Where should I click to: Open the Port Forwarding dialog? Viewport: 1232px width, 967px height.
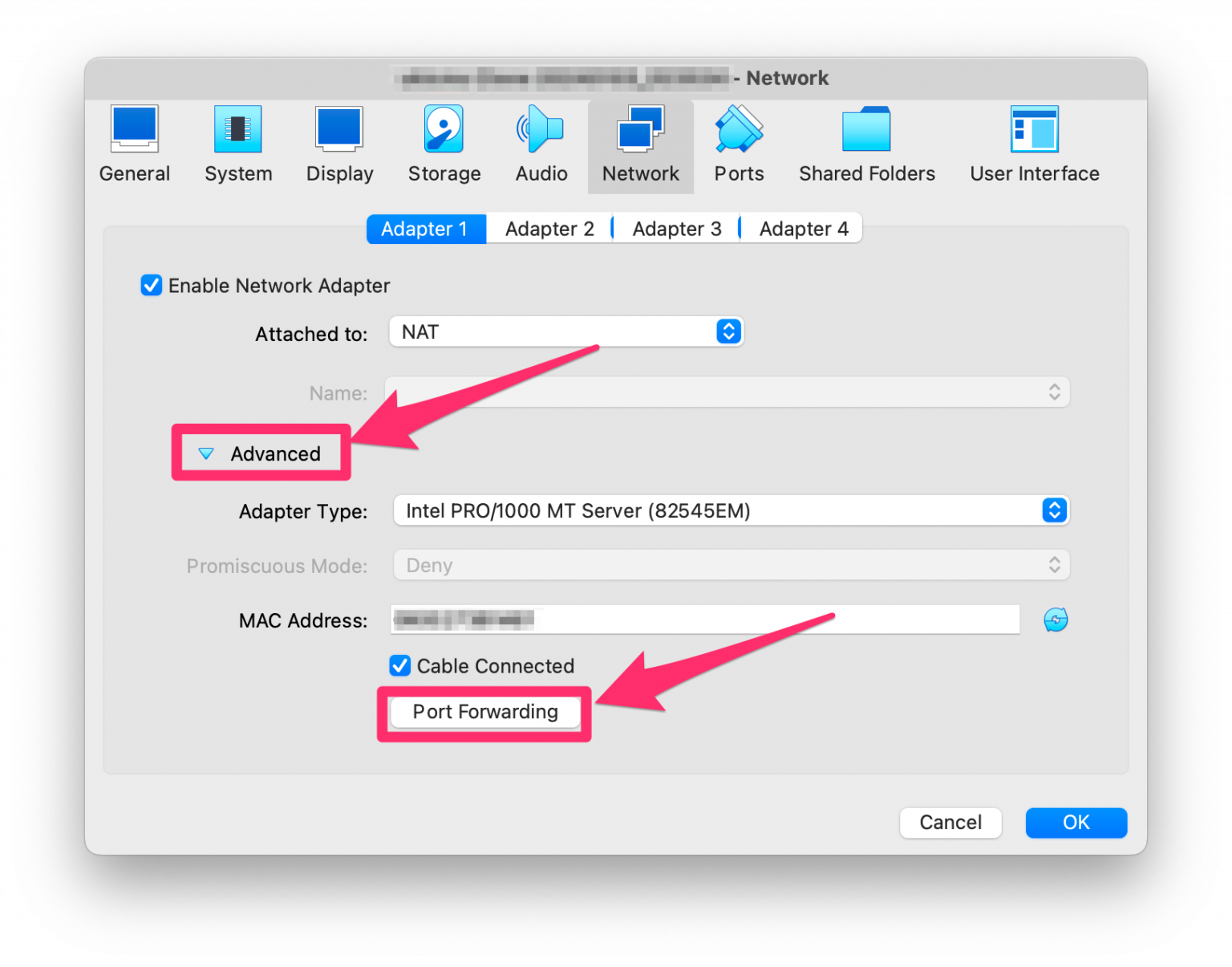(484, 711)
